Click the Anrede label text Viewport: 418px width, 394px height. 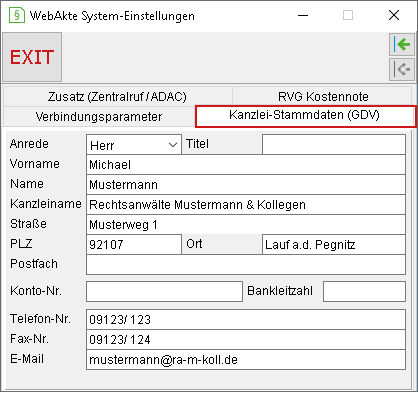click(29, 144)
